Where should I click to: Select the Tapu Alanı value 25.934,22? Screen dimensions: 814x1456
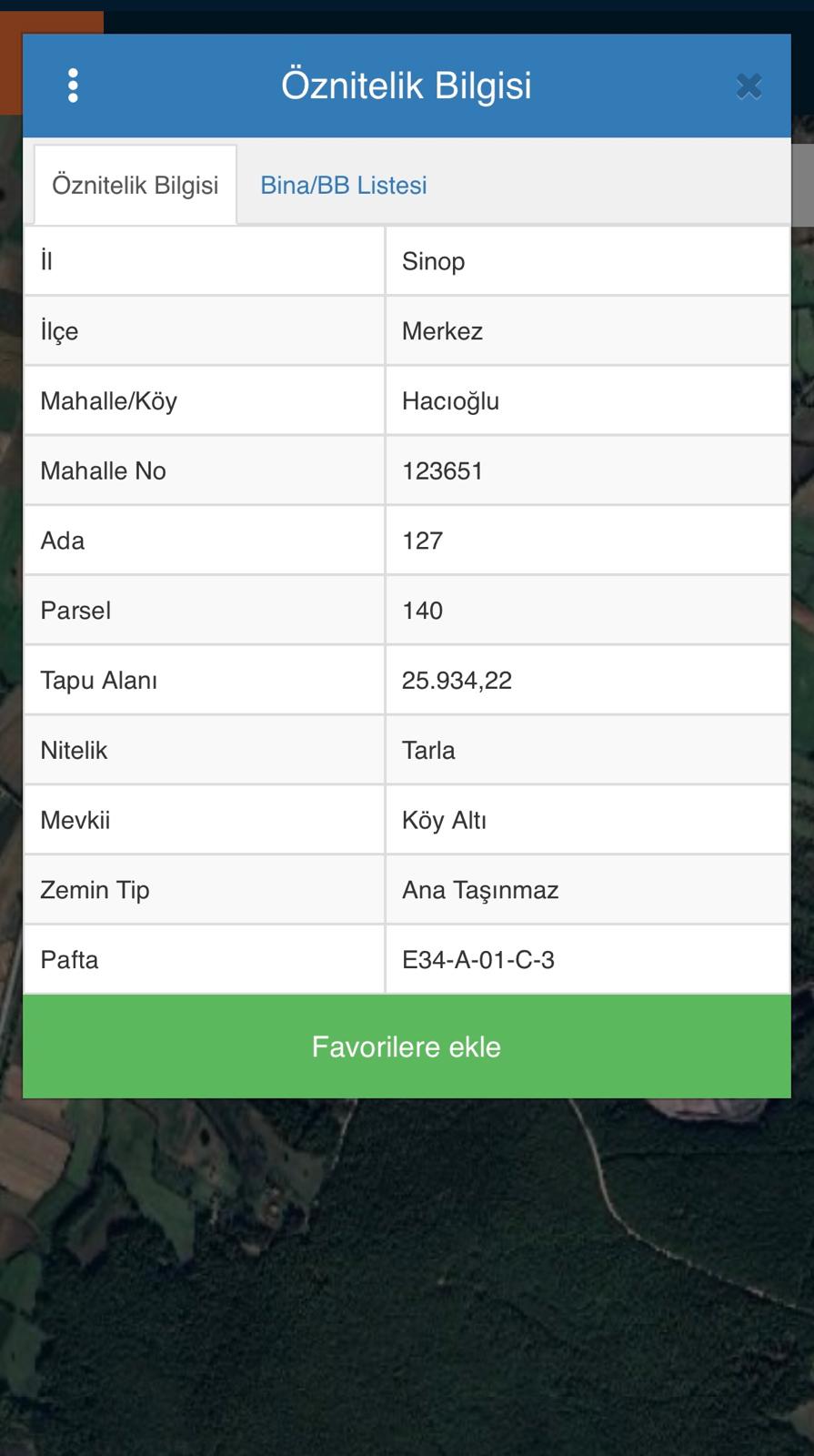(x=457, y=681)
